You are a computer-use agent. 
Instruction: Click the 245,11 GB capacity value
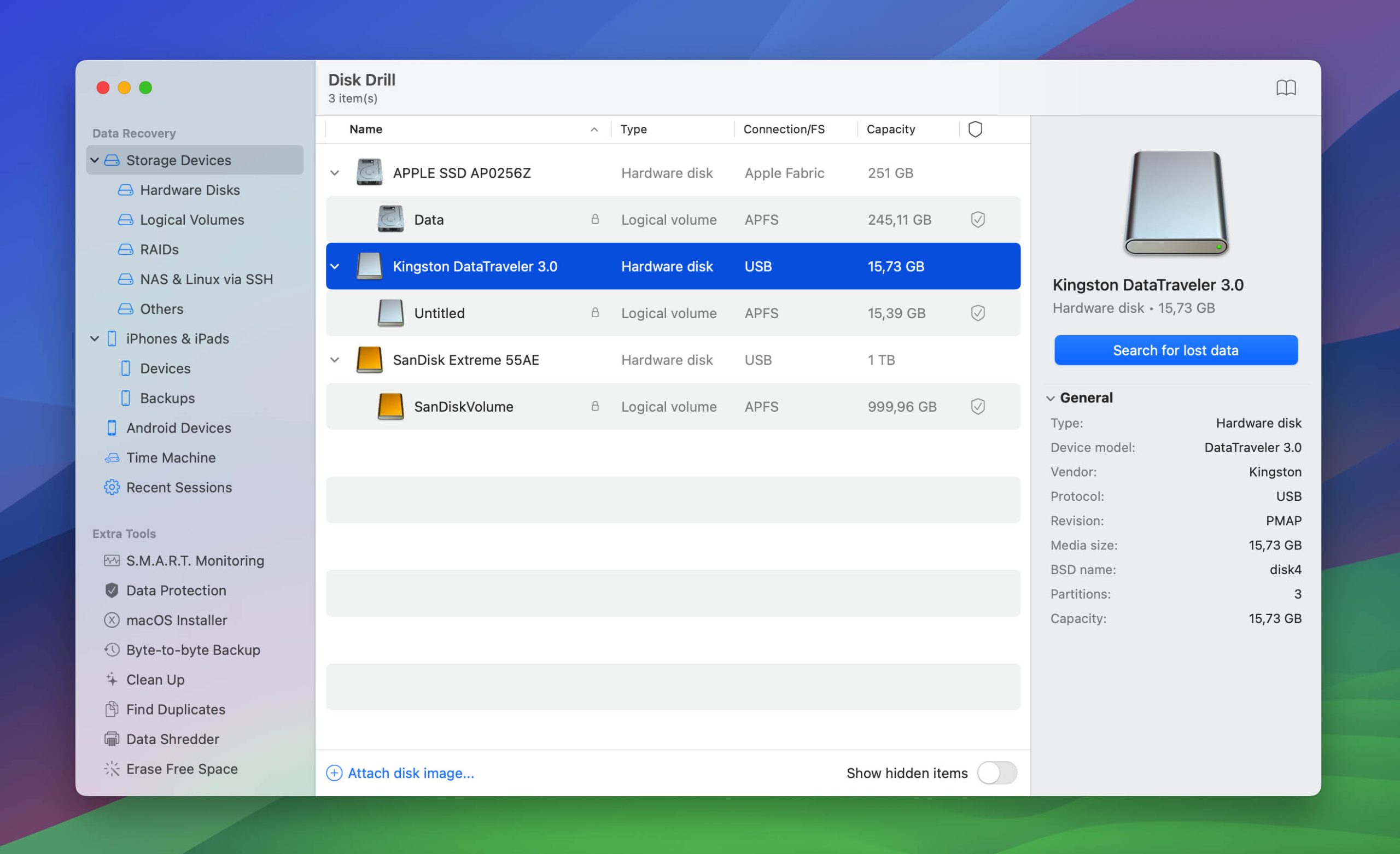(x=900, y=219)
